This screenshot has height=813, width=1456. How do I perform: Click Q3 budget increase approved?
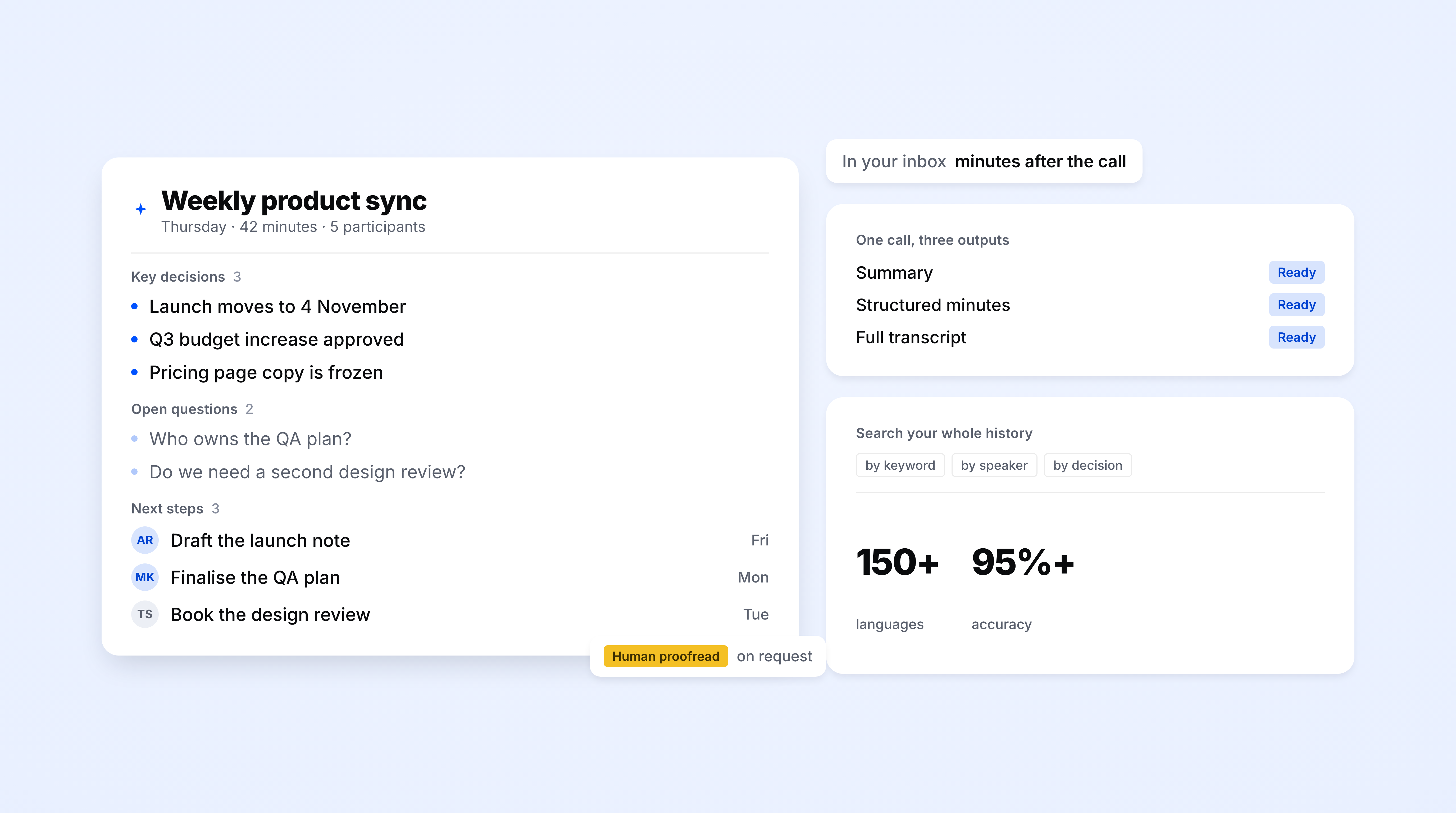pyautogui.click(x=276, y=339)
